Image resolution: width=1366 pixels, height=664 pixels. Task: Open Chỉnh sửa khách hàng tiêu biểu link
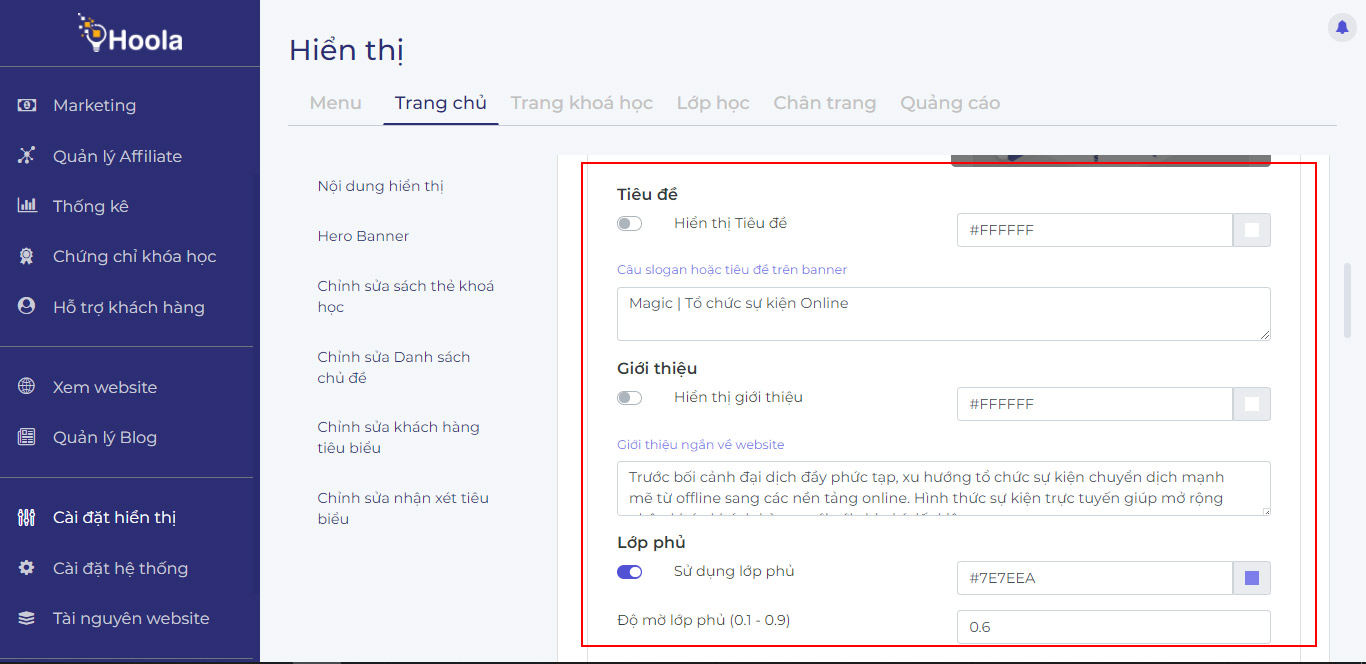pos(398,437)
